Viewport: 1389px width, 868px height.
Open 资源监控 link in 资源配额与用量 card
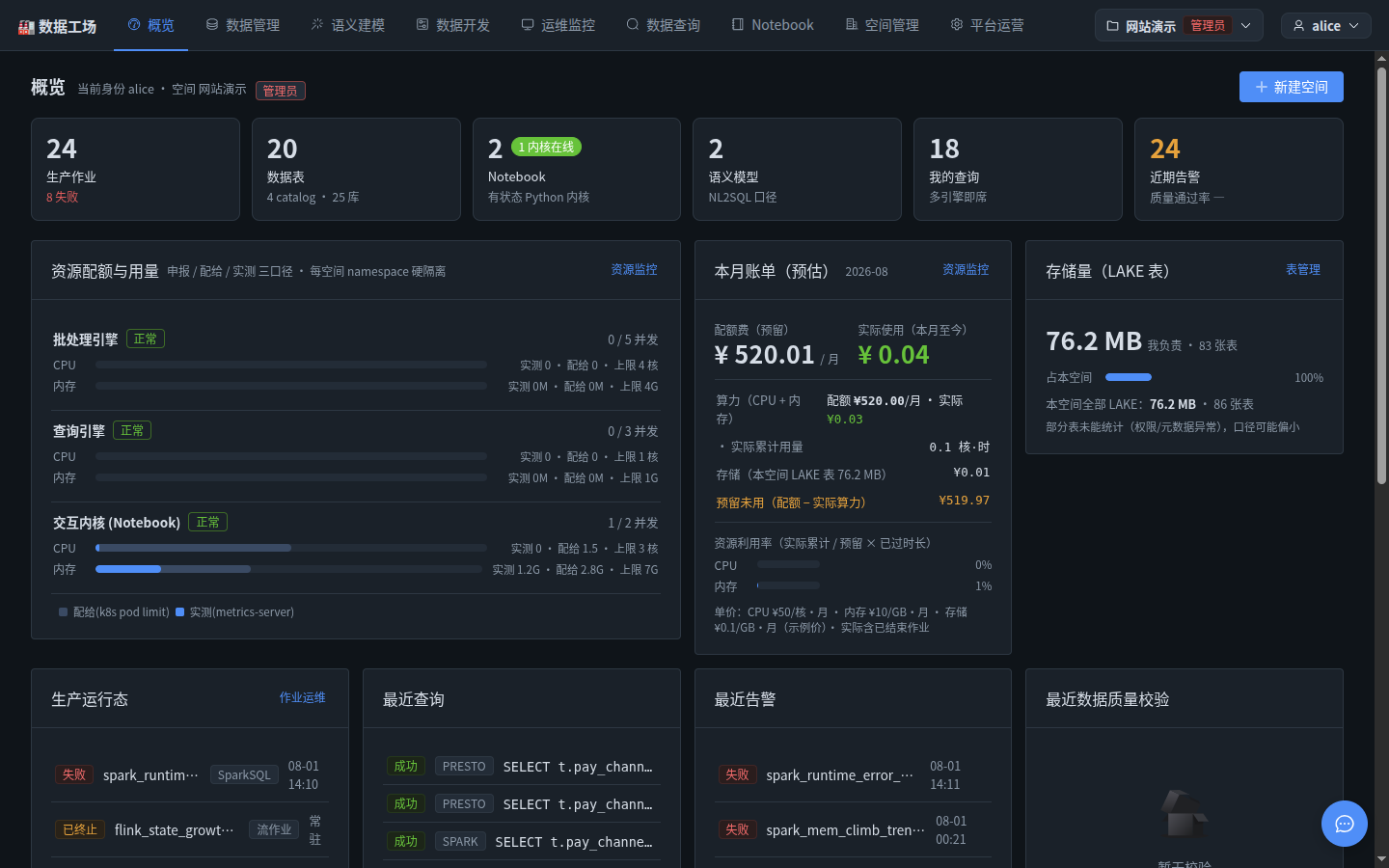[634, 270]
